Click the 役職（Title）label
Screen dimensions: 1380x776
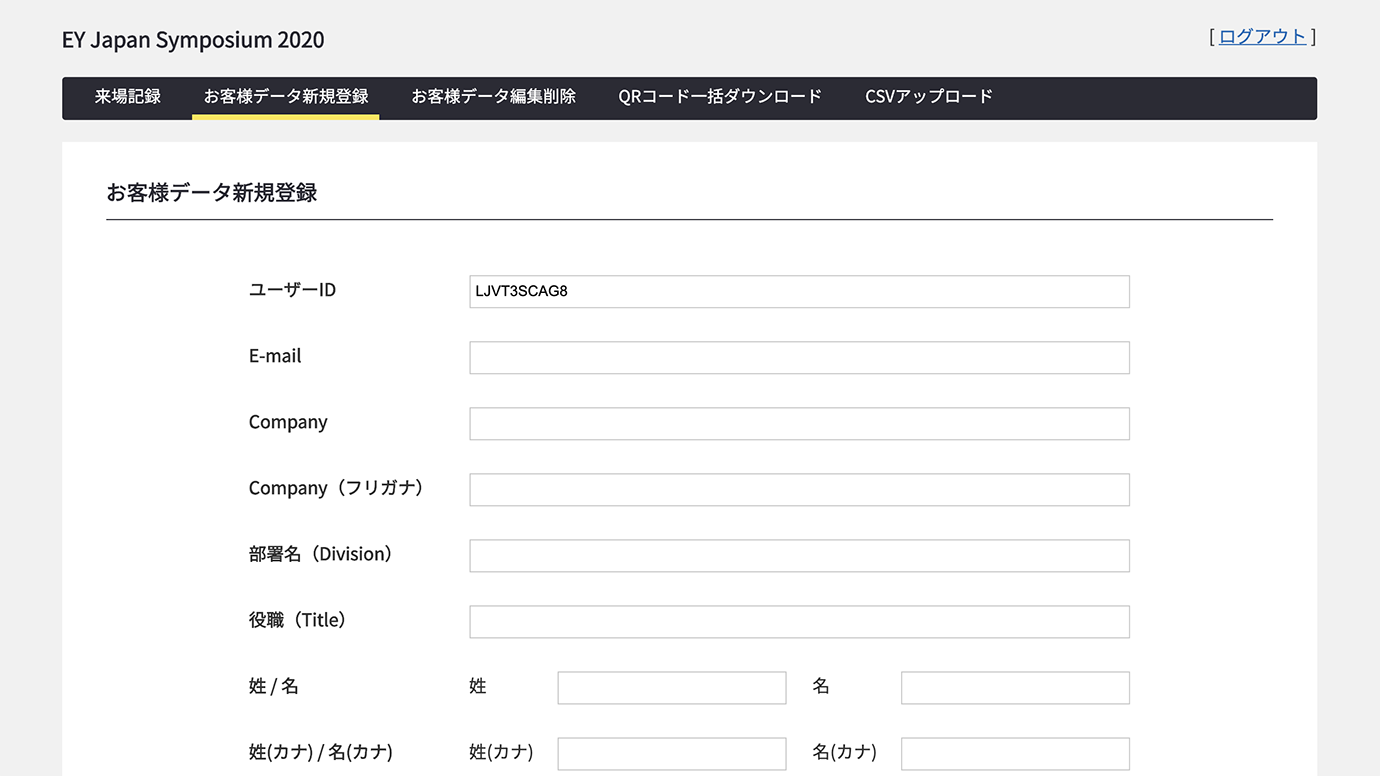pyautogui.click(x=298, y=620)
